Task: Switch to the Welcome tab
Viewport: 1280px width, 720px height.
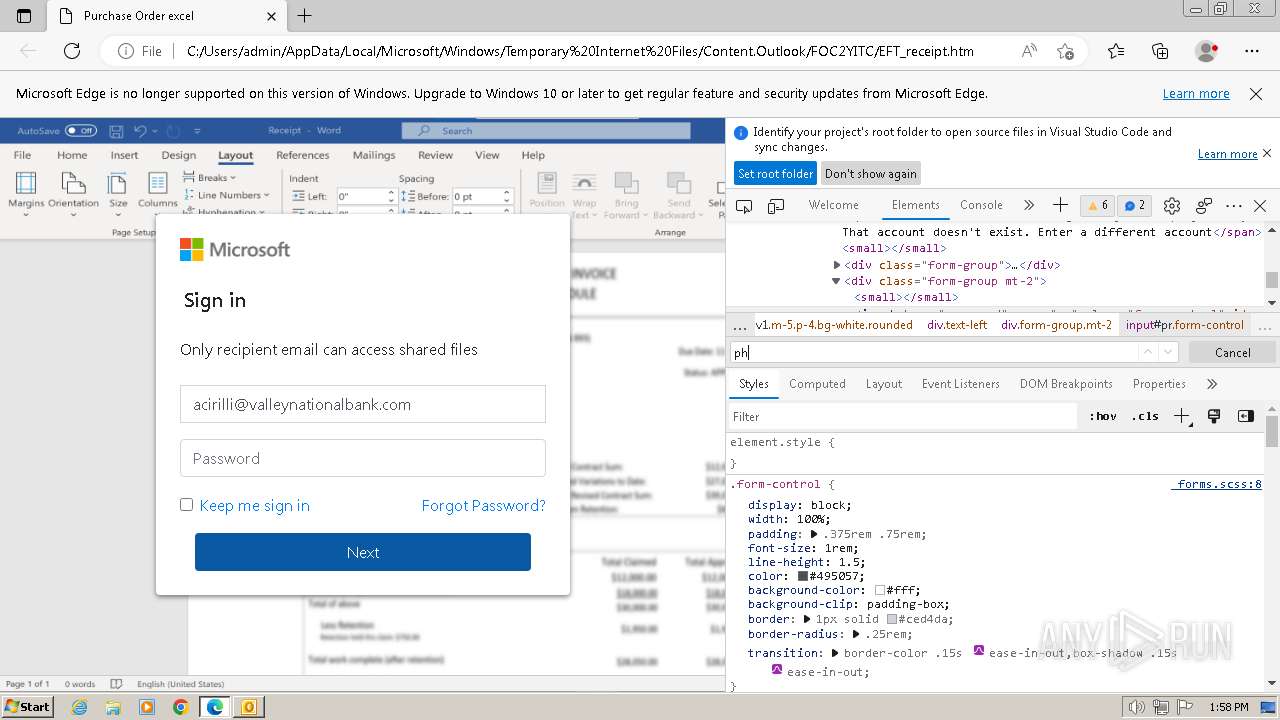Action: pos(834,205)
